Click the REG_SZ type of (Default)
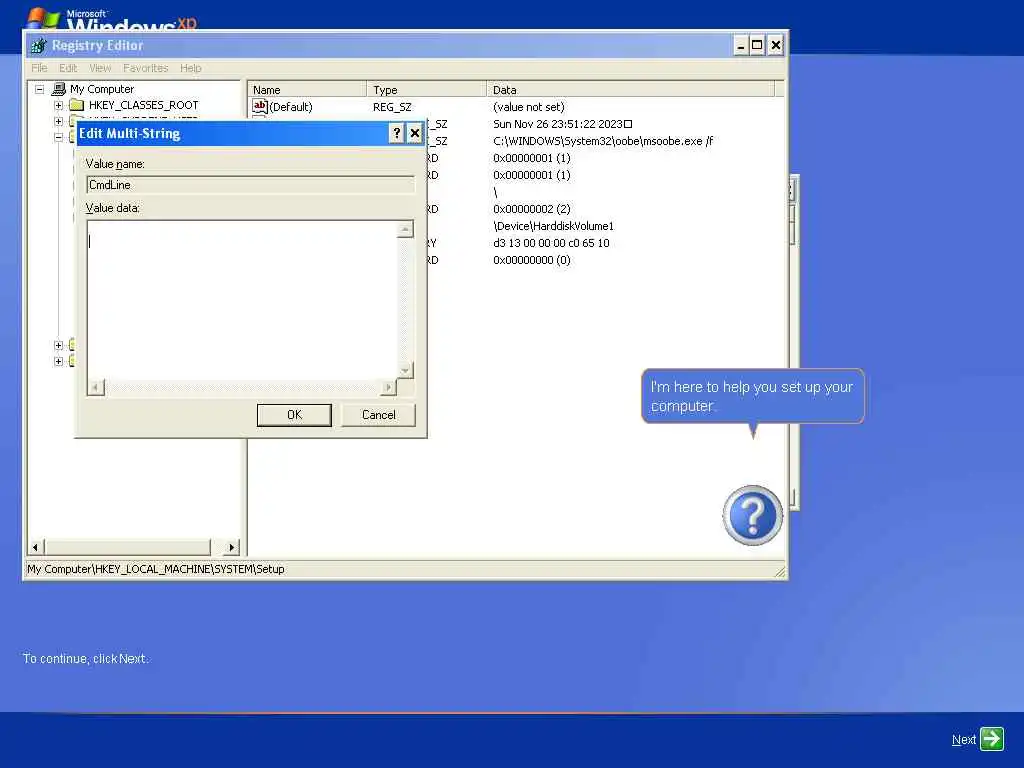The width and height of the screenshot is (1024, 768). [392, 106]
